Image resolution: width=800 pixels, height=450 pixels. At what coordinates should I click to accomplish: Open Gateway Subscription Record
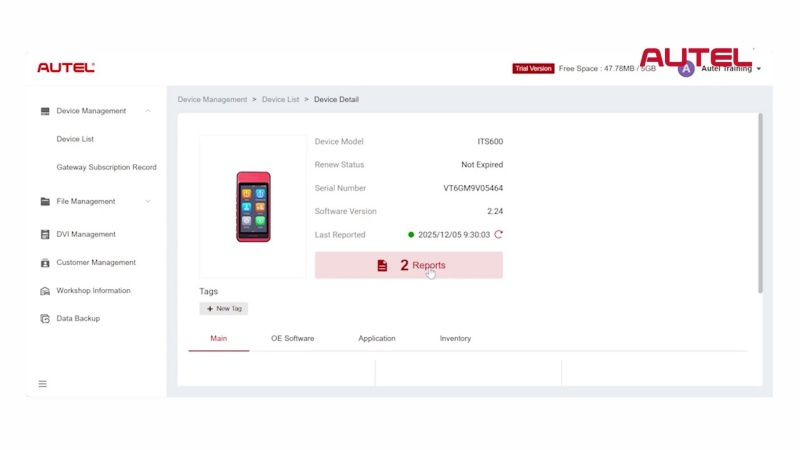(x=106, y=168)
